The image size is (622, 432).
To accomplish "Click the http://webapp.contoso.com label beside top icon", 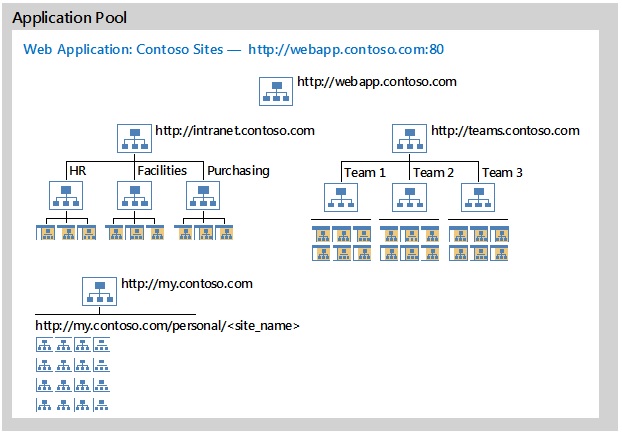I will [x=377, y=82].
